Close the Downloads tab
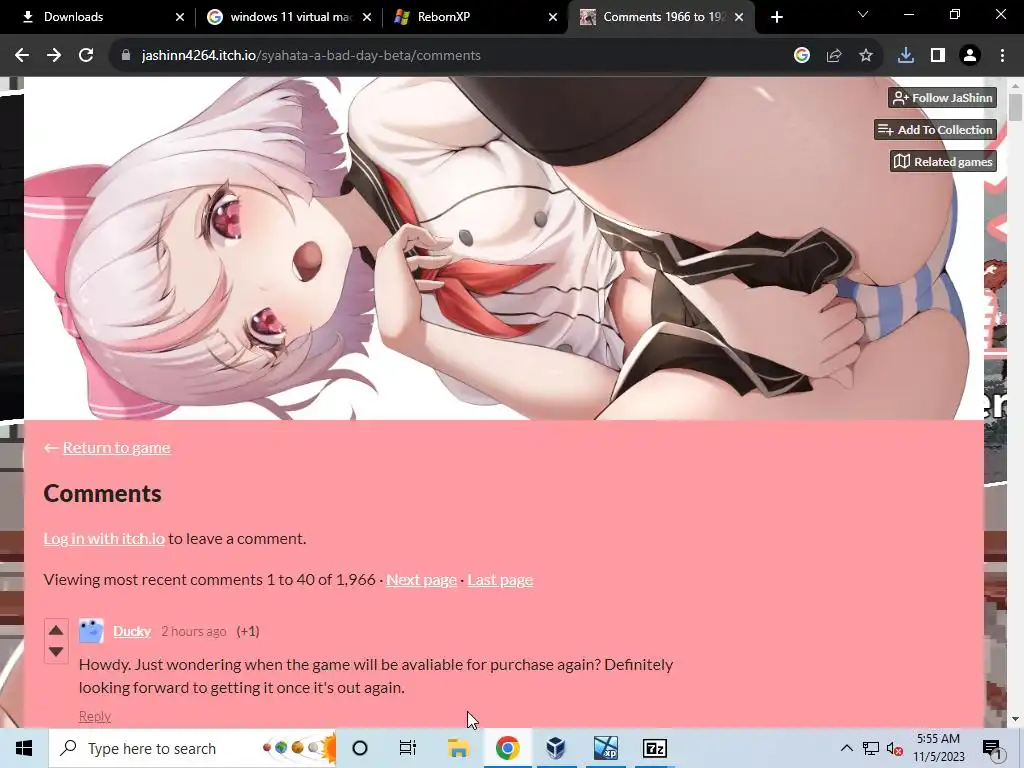This screenshot has width=1024, height=768. point(180,17)
